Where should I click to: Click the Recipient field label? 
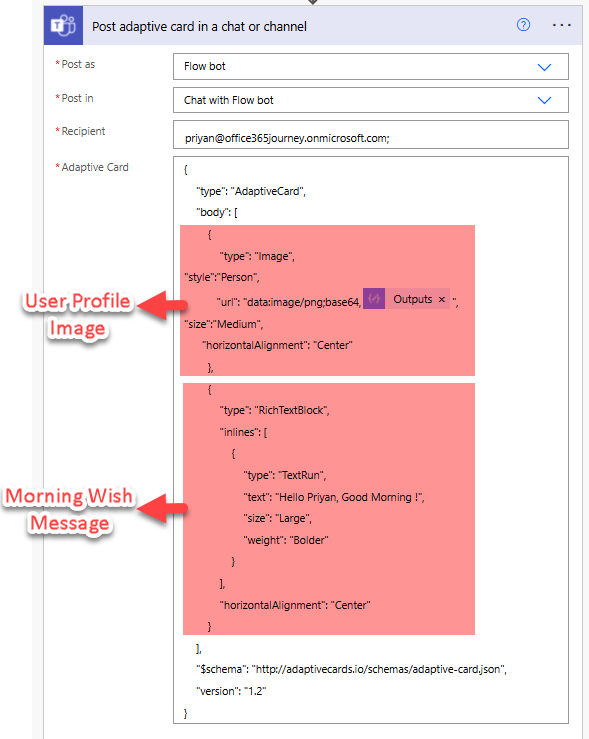click(83, 131)
